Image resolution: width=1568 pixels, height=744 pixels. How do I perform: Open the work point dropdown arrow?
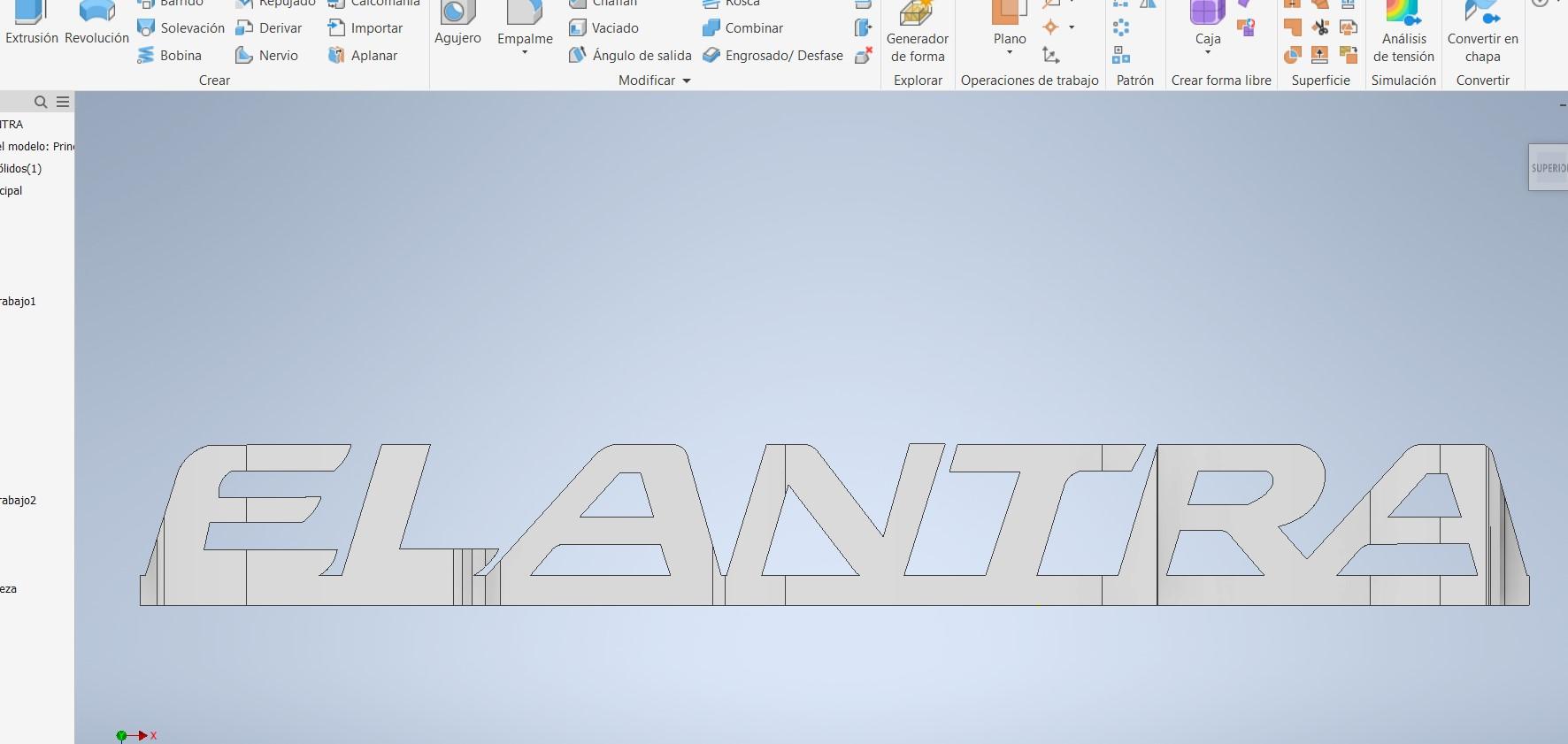[1072, 27]
